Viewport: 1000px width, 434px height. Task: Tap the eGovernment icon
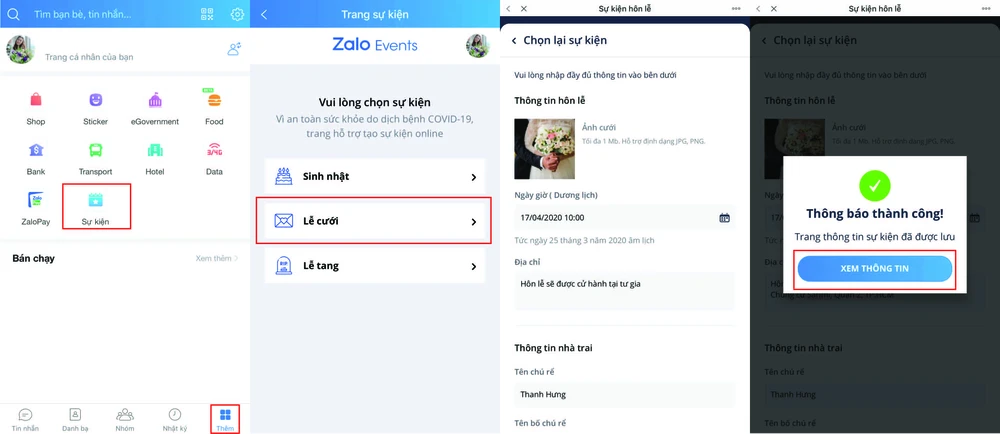(155, 100)
